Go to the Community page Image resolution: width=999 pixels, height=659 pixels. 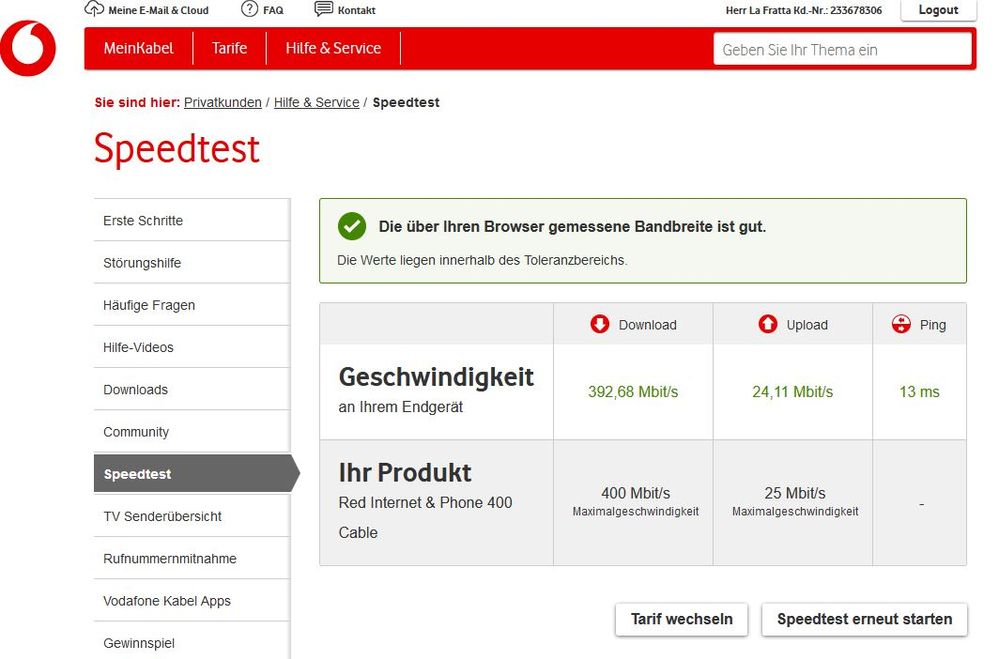[x=135, y=431]
